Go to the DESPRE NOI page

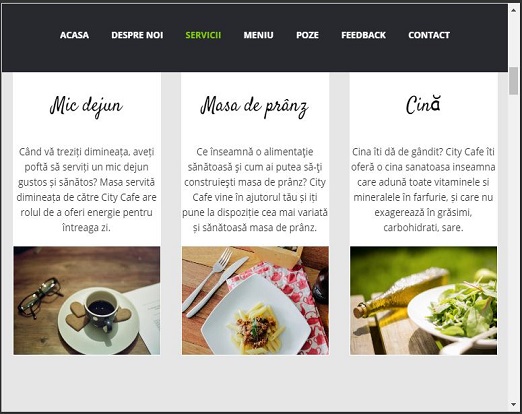(x=137, y=35)
